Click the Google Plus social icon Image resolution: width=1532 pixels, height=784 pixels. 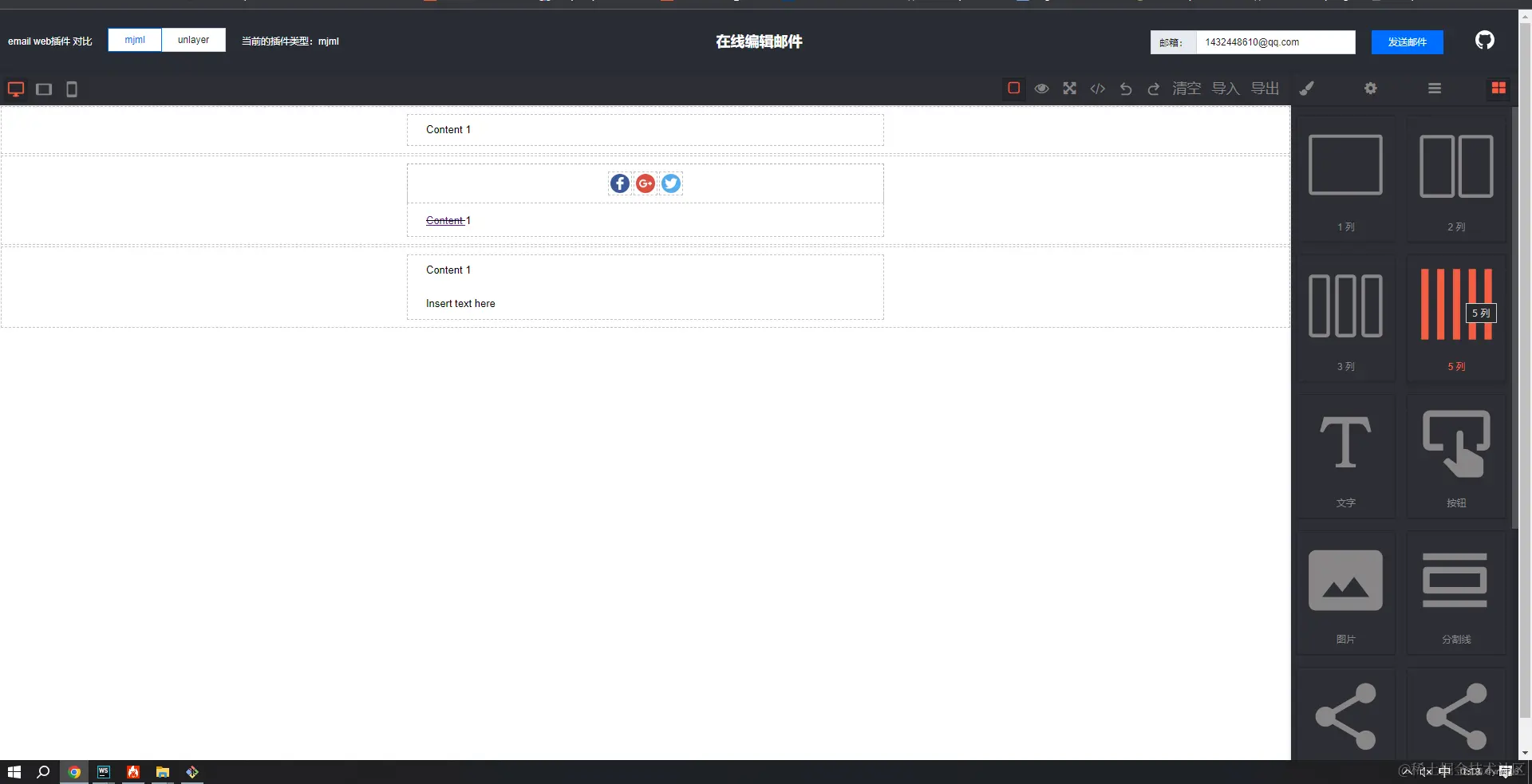[646, 183]
